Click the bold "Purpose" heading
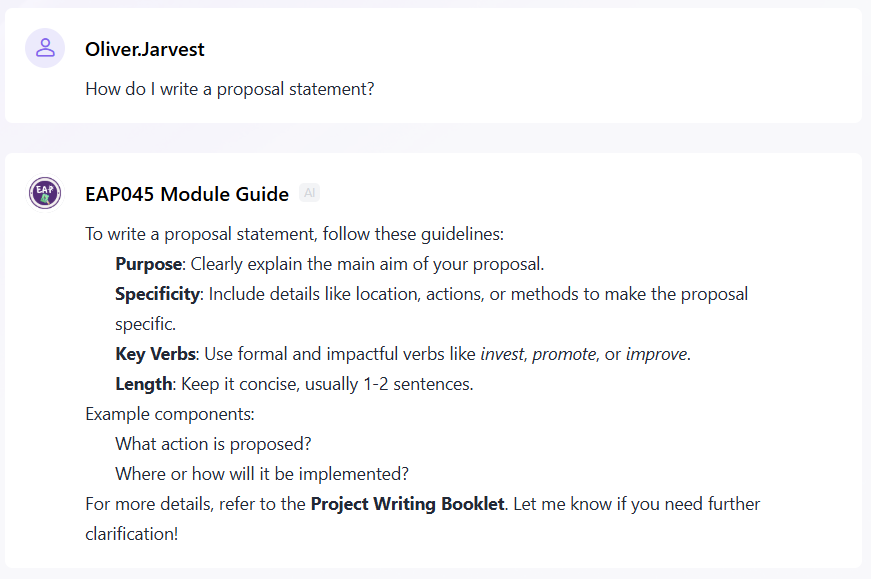Screen dimensions: 871x579 click(149, 265)
